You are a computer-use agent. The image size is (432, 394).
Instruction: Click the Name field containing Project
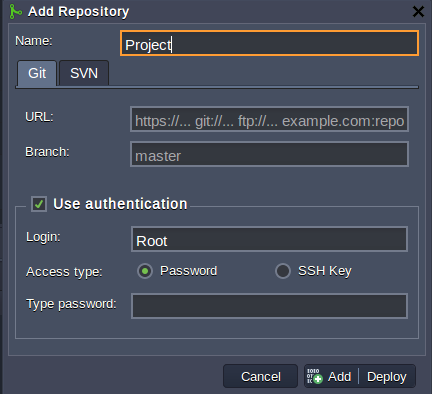click(x=269, y=43)
